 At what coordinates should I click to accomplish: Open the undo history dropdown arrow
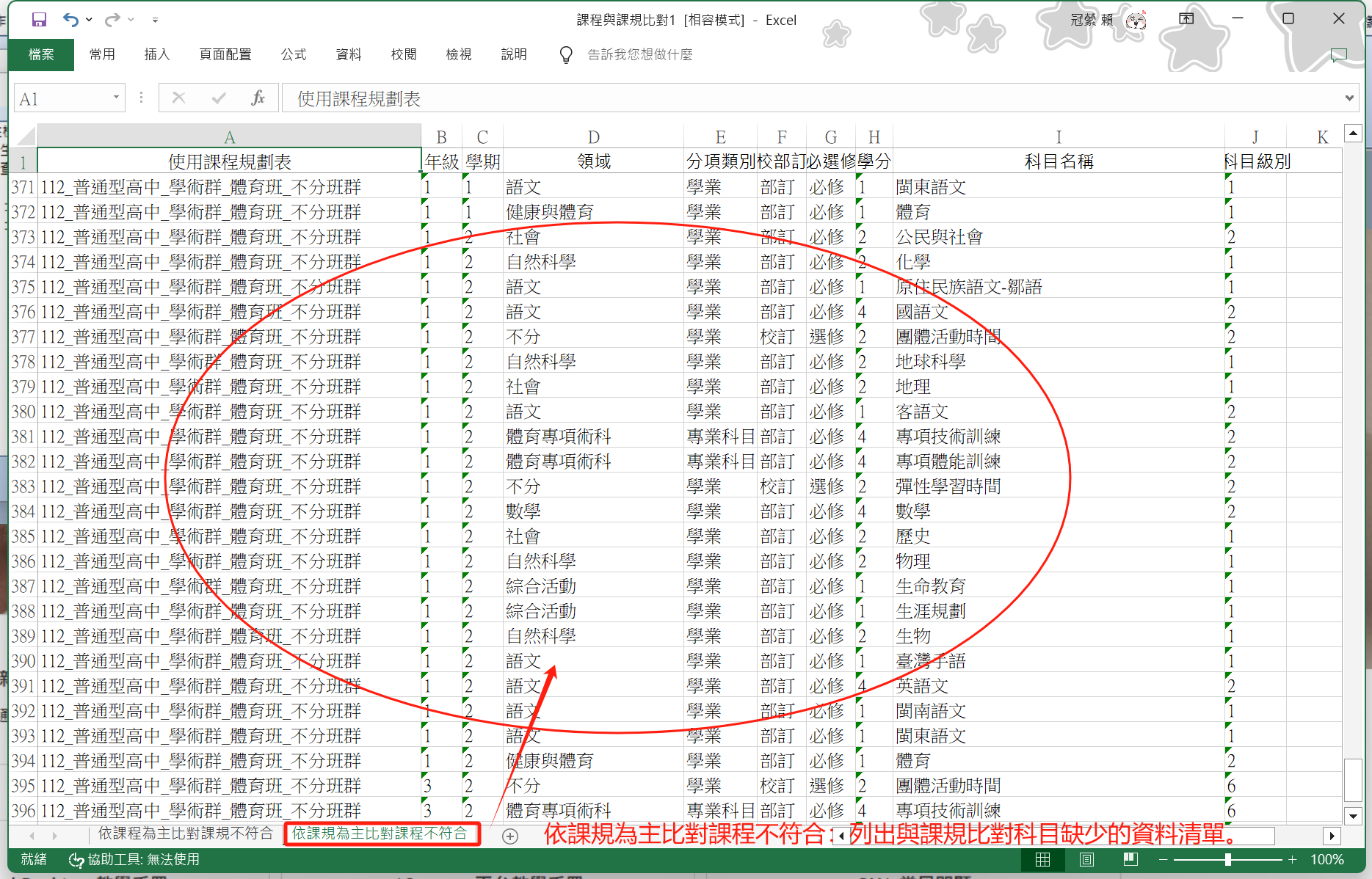[x=89, y=20]
